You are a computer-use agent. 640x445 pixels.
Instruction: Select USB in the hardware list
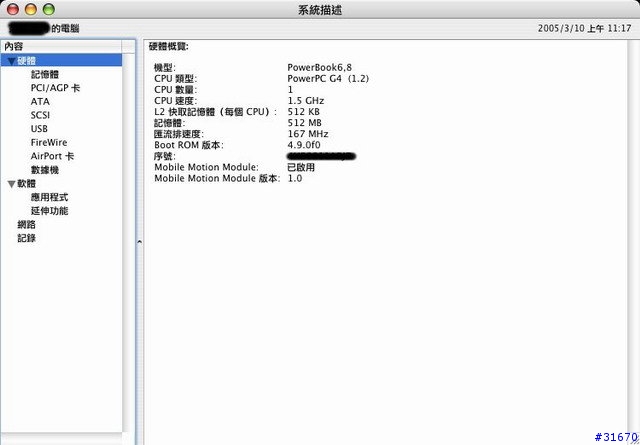39,129
